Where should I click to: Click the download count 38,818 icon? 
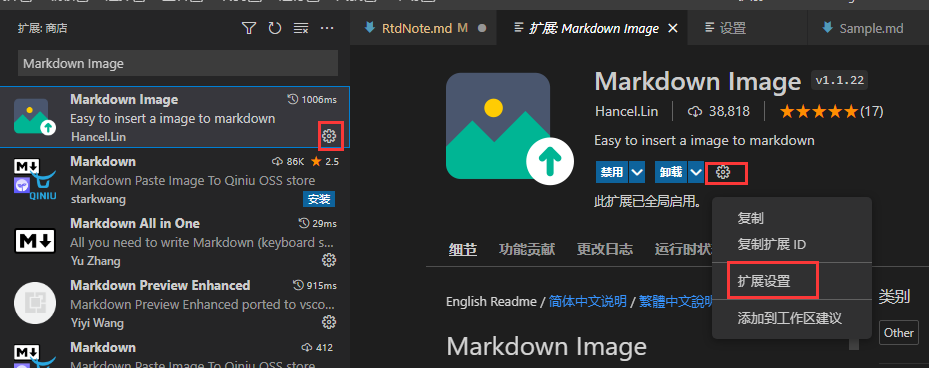(x=694, y=111)
